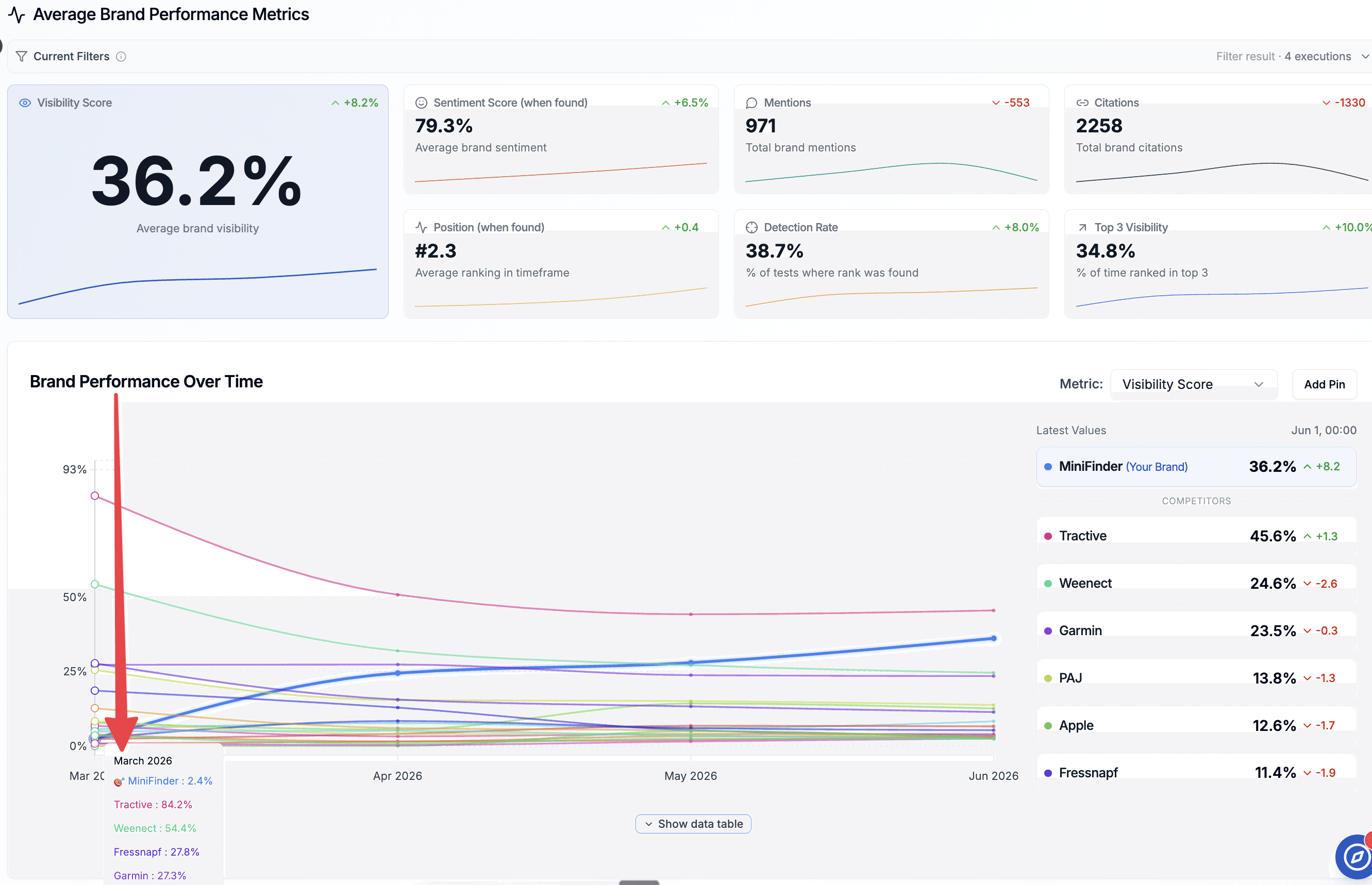Click Tractive Apr 2026 data point
Image resolution: width=1372 pixels, height=885 pixels.
397,595
